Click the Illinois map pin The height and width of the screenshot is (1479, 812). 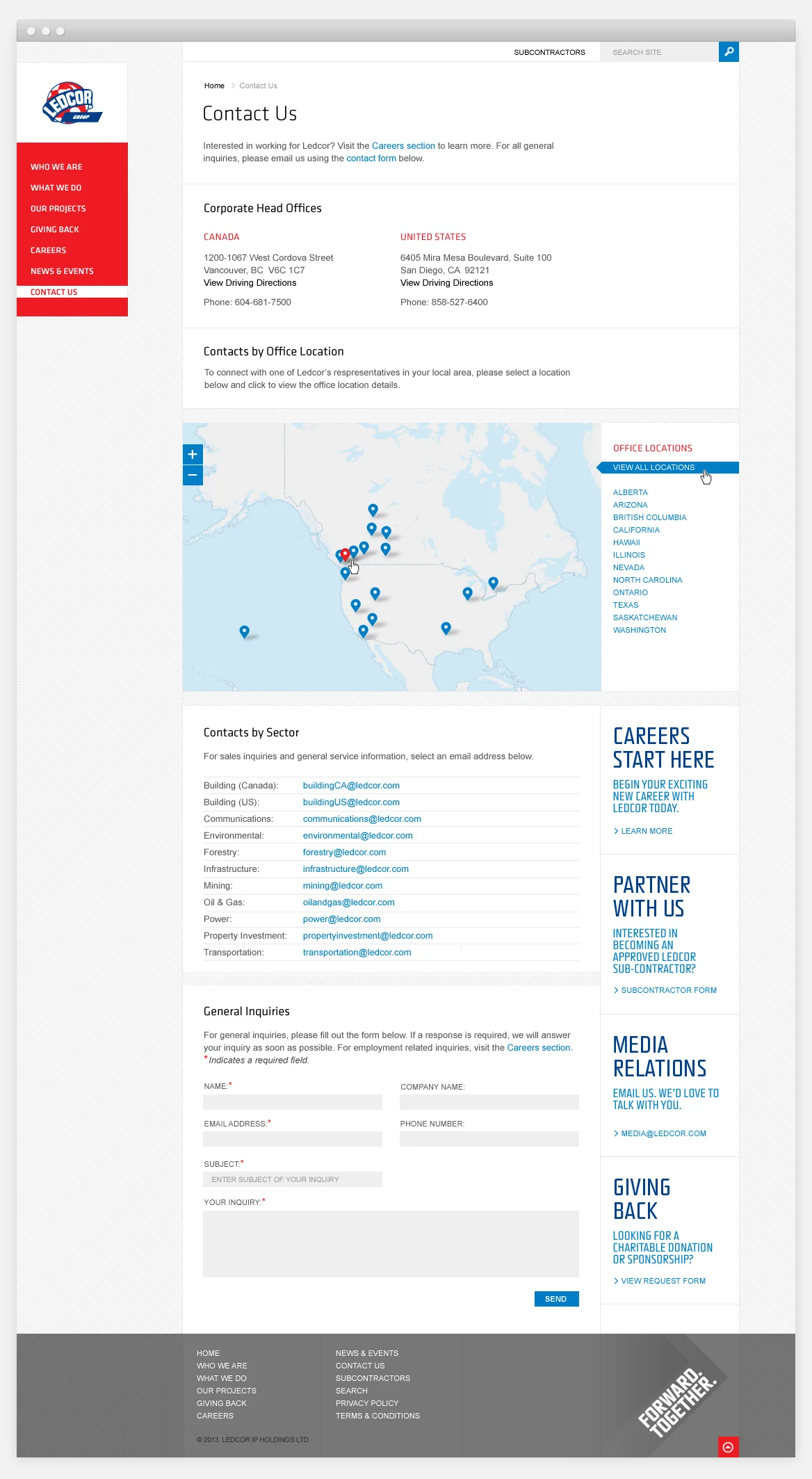(x=467, y=593)
